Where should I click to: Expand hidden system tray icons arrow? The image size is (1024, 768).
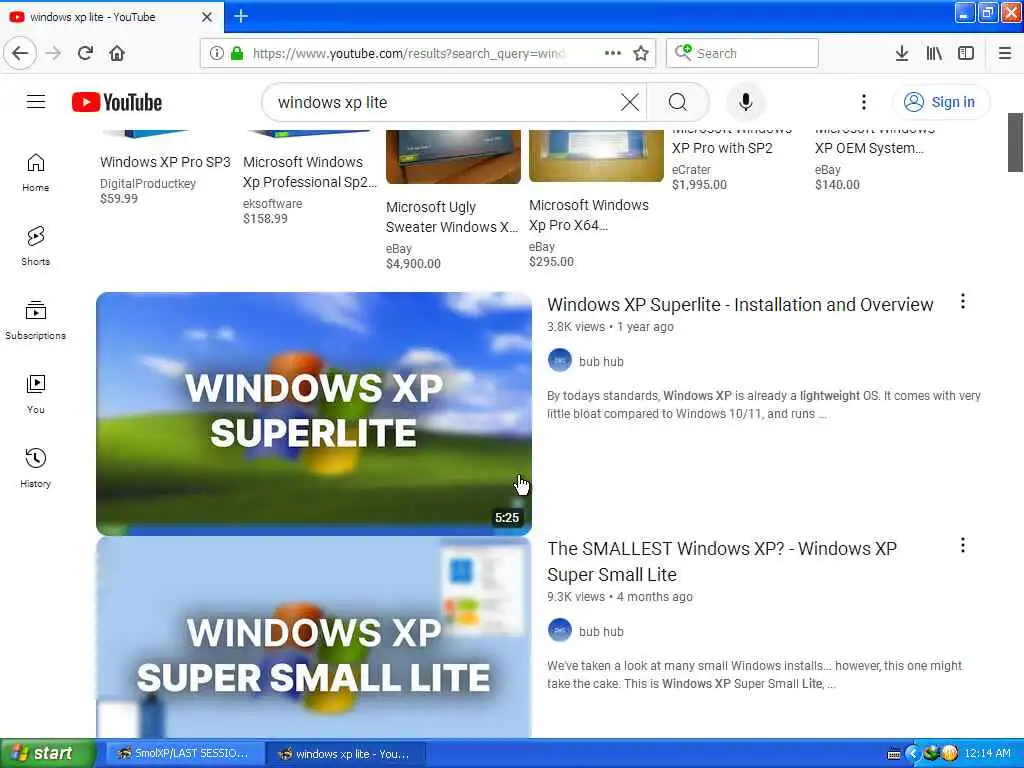(912, 754)
